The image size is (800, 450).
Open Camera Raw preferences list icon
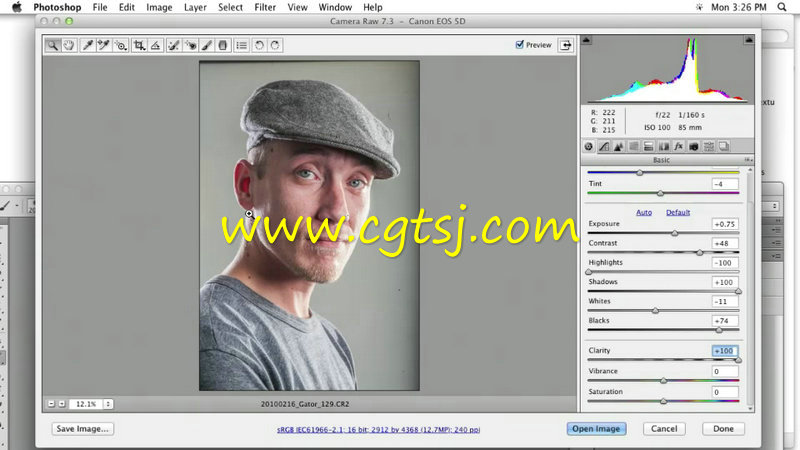pos(241,45)
